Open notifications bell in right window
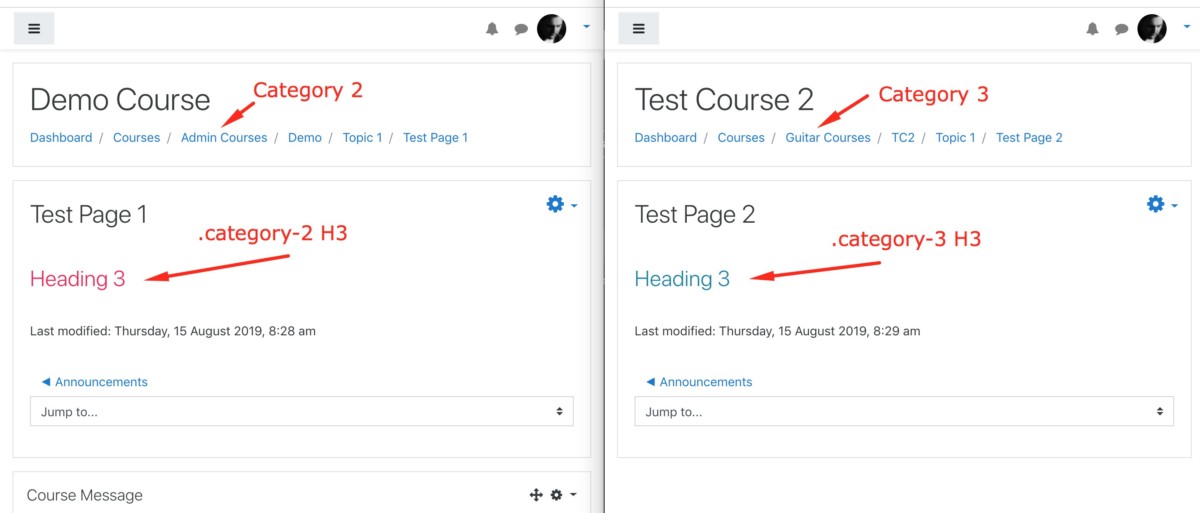The image size is (1200, 513). click(1093, 29)
